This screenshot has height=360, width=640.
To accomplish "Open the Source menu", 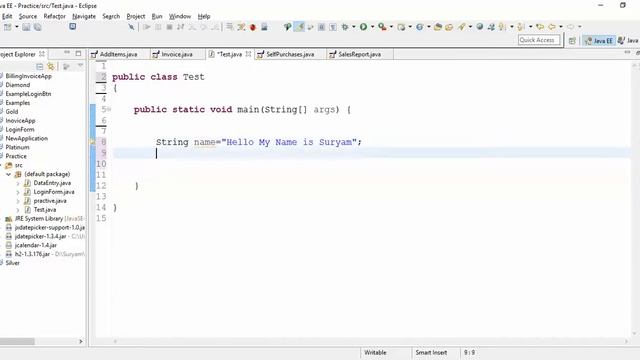I will pyautogui.click(x=28, y=16).
